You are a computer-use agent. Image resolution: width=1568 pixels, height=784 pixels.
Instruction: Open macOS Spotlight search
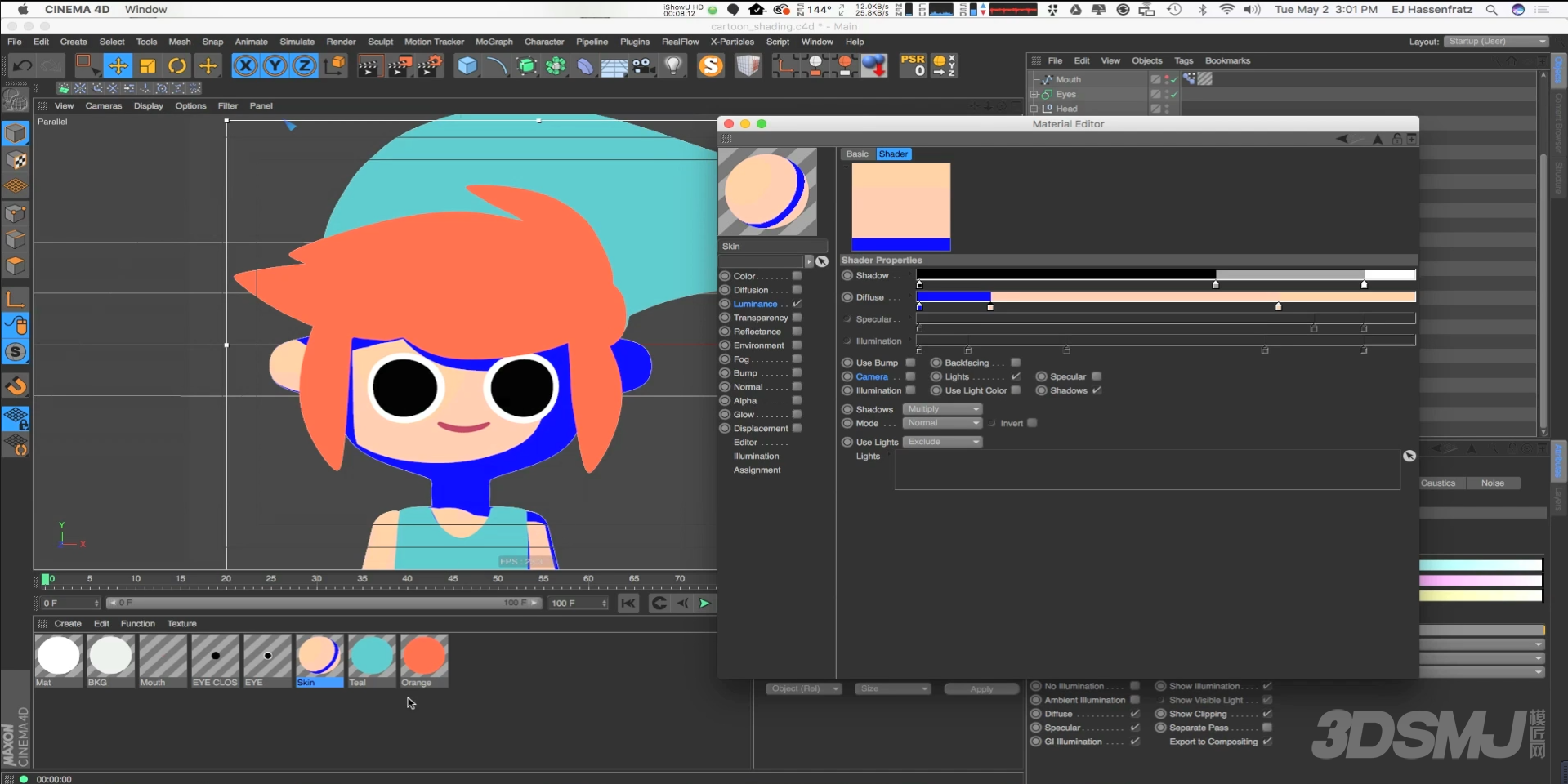(1491, 10)
